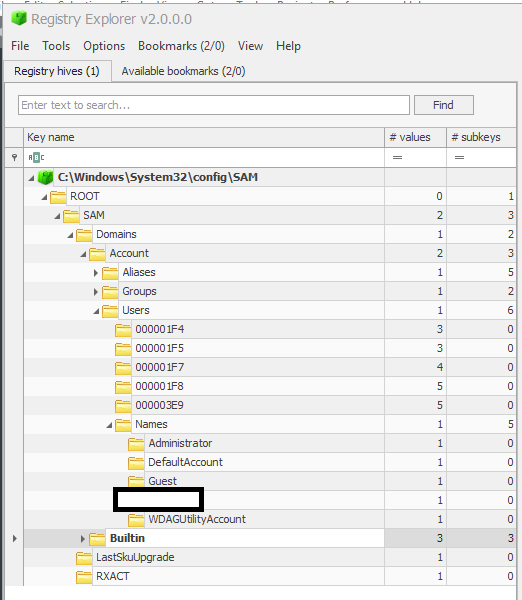
Task: Click the Registry Explorer app logo icon
Action: (x=19, y=18)
